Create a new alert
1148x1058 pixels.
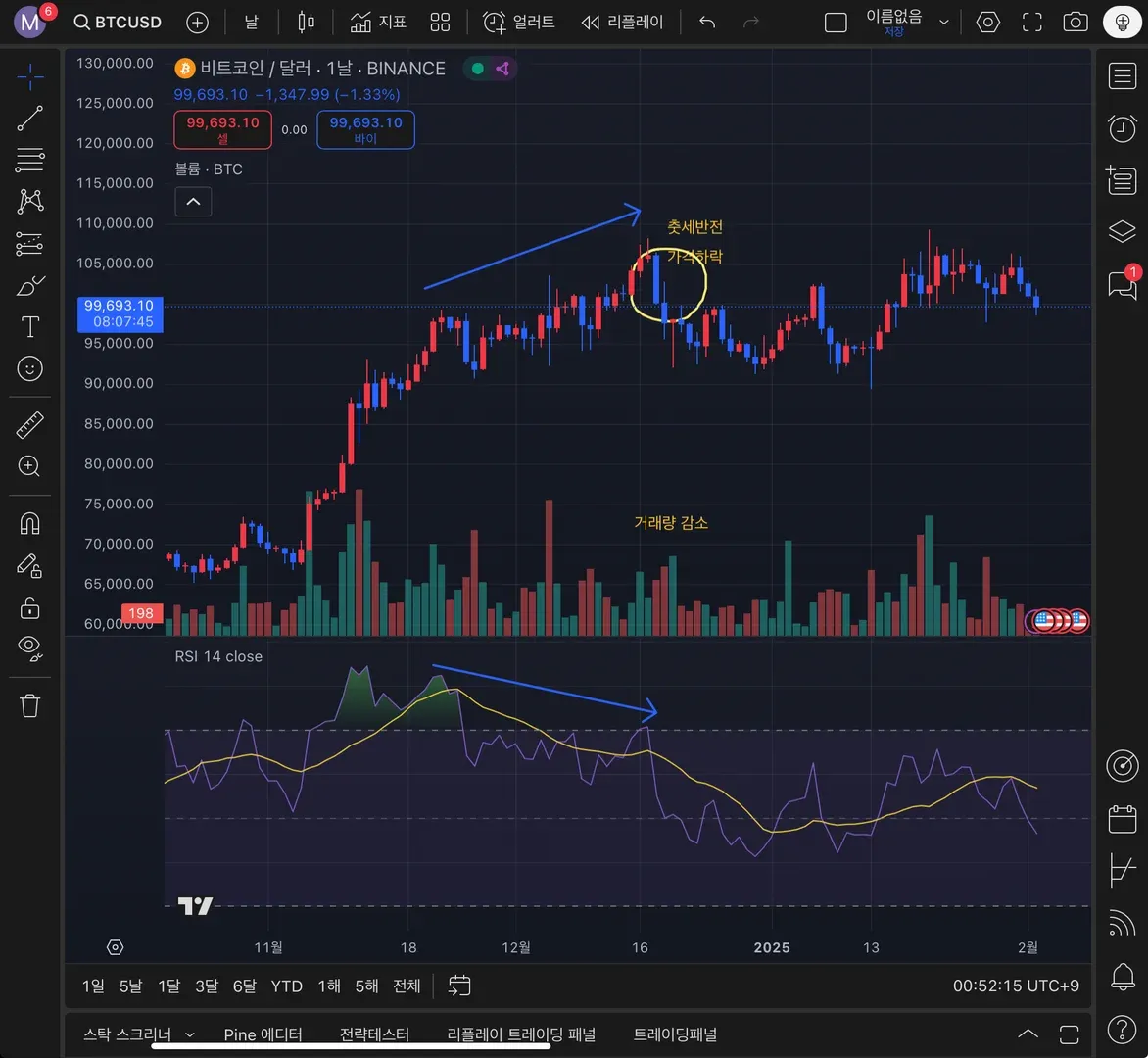[x=518, y=22]
